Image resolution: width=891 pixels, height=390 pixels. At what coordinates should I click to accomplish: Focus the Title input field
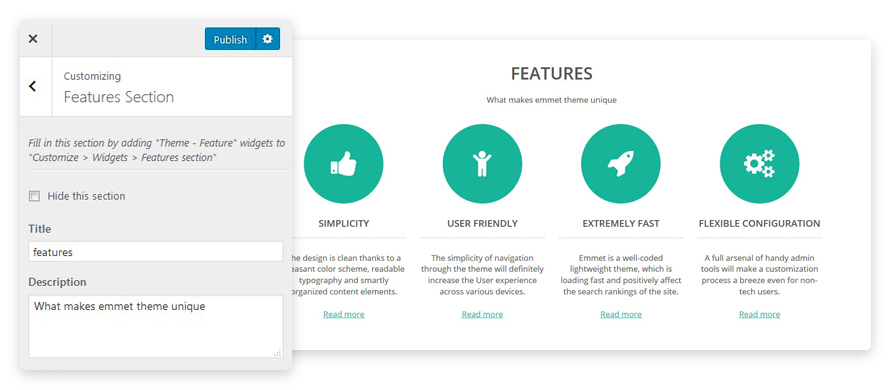(x=155, y=252)
